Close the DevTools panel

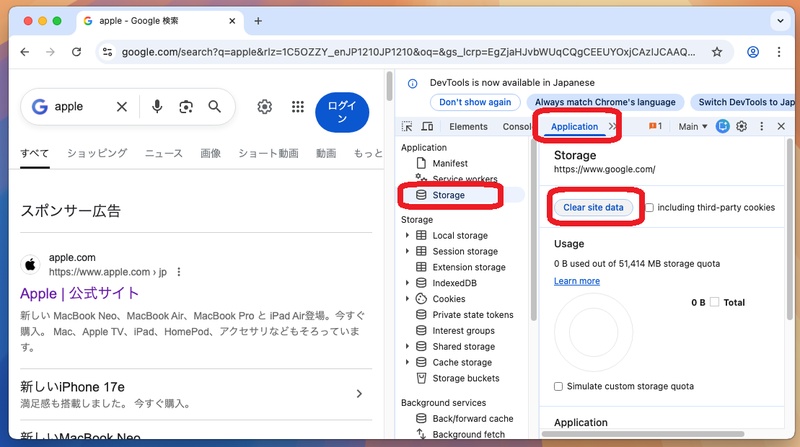click(x=781, y=127)
